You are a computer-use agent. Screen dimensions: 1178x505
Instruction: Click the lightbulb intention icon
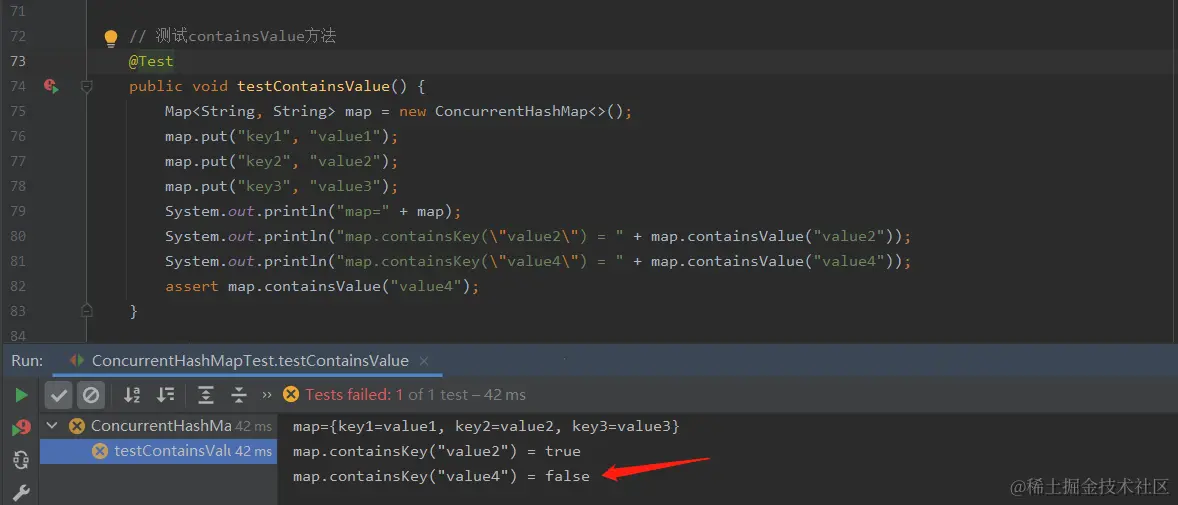(x=110, y=38)
